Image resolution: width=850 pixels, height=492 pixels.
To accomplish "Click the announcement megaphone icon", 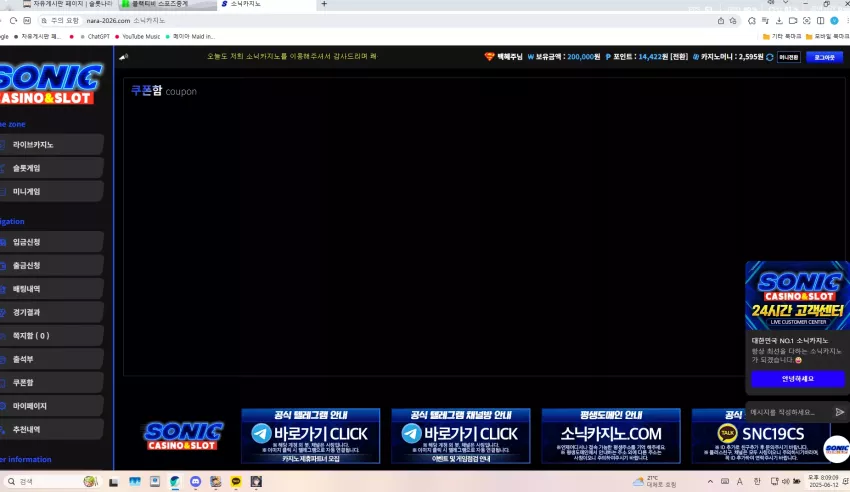I will click(124, 56).
